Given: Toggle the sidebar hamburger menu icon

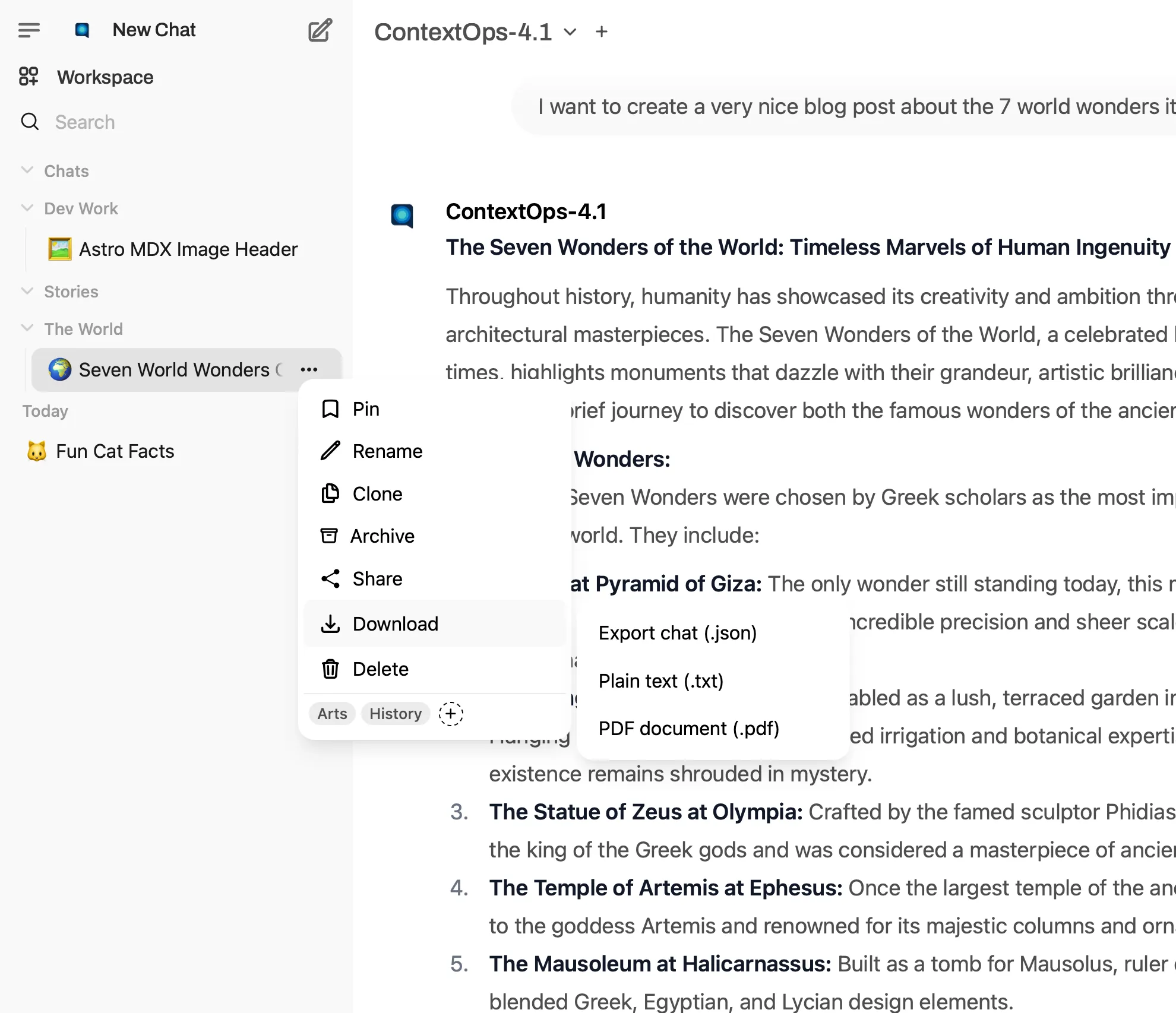Looking at the screenshot, I should pos(29,30).
